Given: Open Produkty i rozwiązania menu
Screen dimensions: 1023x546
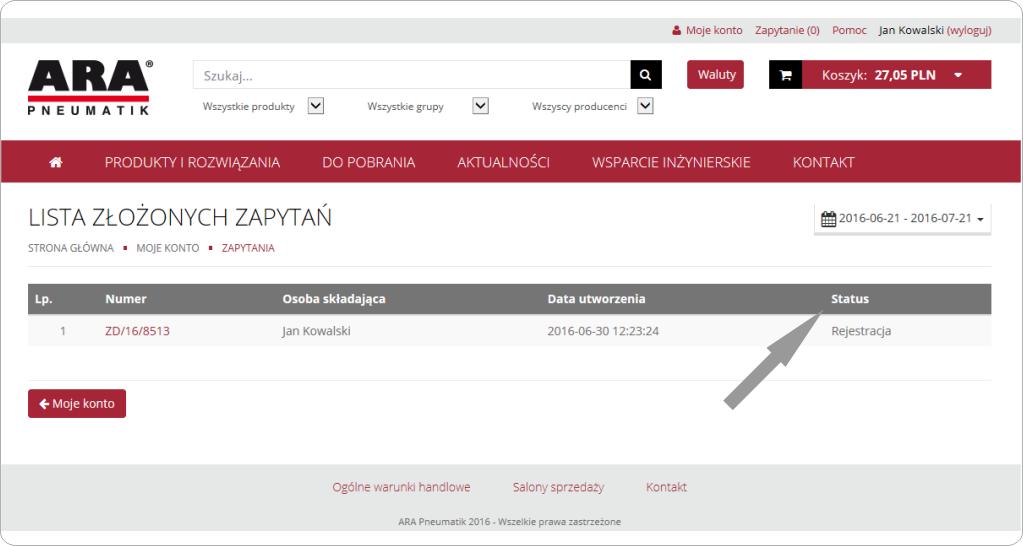Looking at the screenshot, I should [x=192, y=162].
